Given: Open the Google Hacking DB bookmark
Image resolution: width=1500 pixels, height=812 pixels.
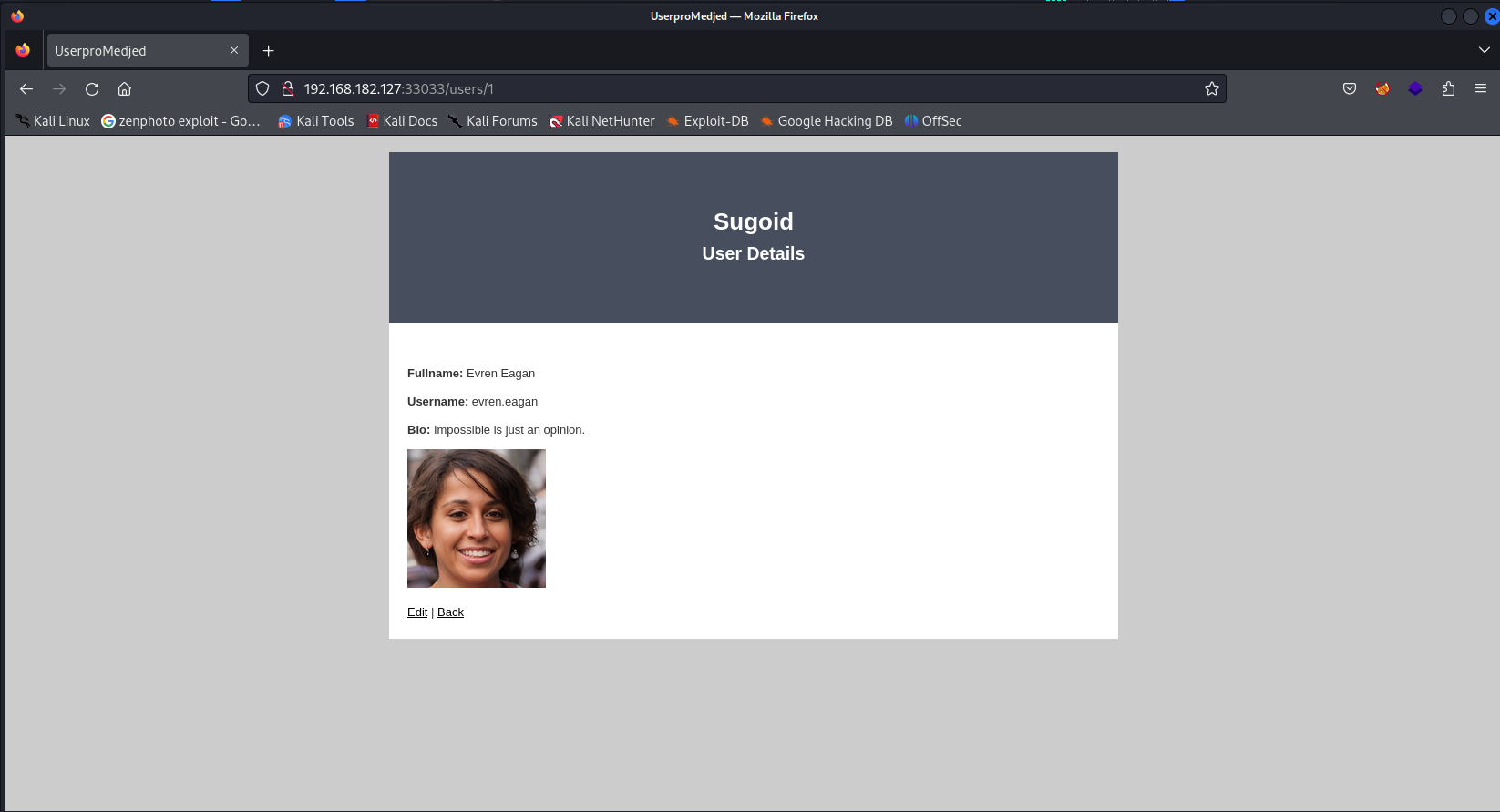Looking at the screenshot, I should pyautogui.click(x=826, y=121).
